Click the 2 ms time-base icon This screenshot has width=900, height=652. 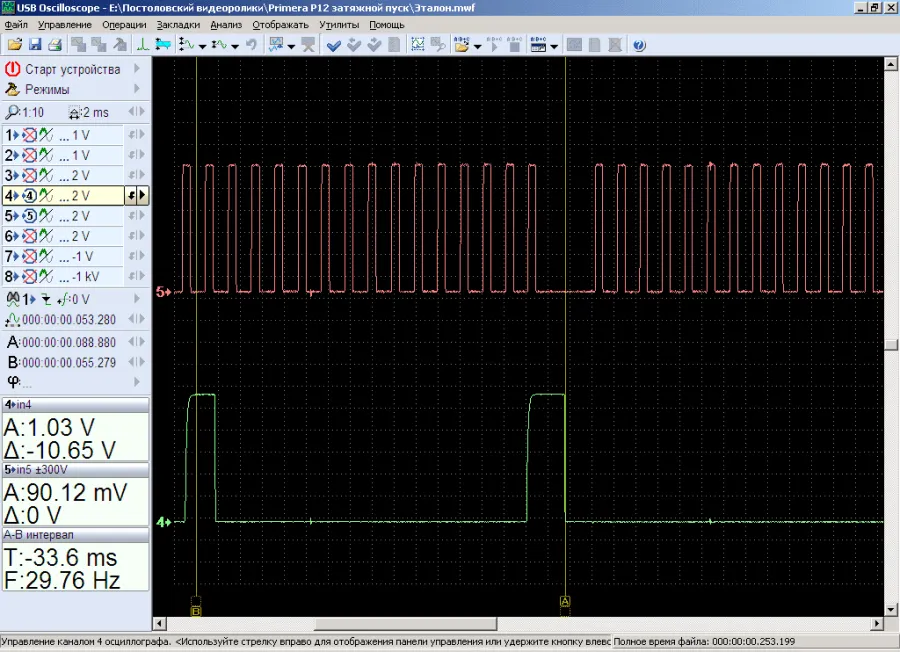[75, 113]
